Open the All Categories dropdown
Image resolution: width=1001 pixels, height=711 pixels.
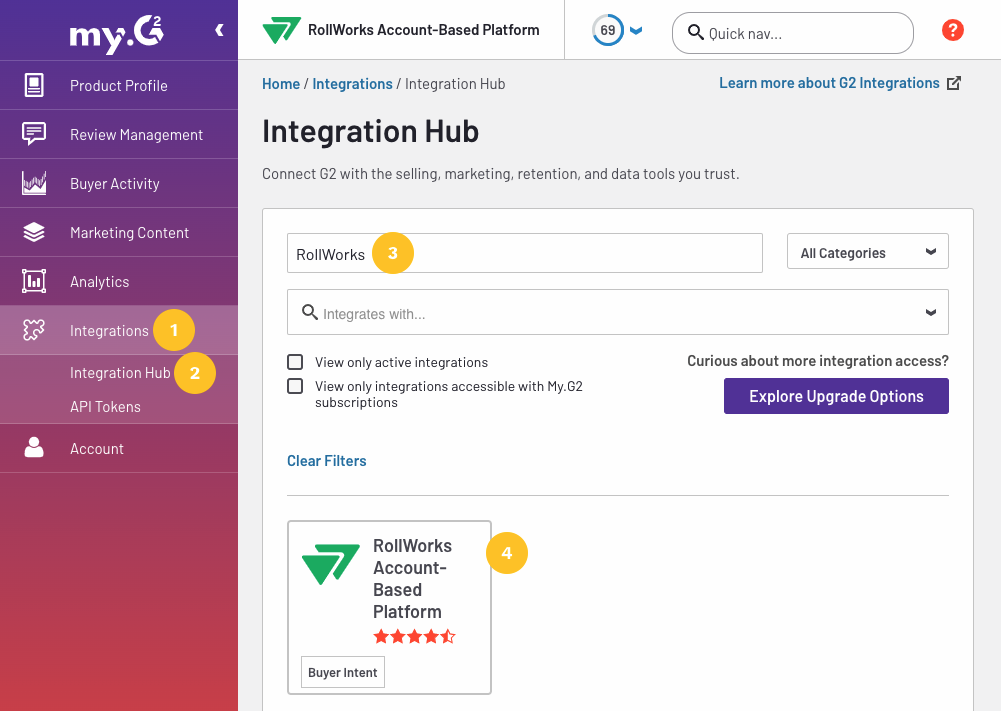[x=867, y=253]
